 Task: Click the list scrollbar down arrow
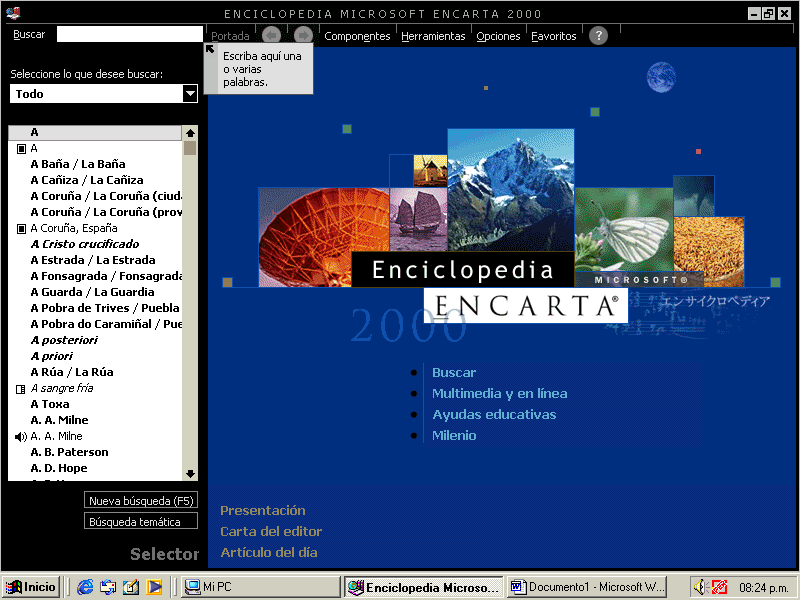click(190, 473)
